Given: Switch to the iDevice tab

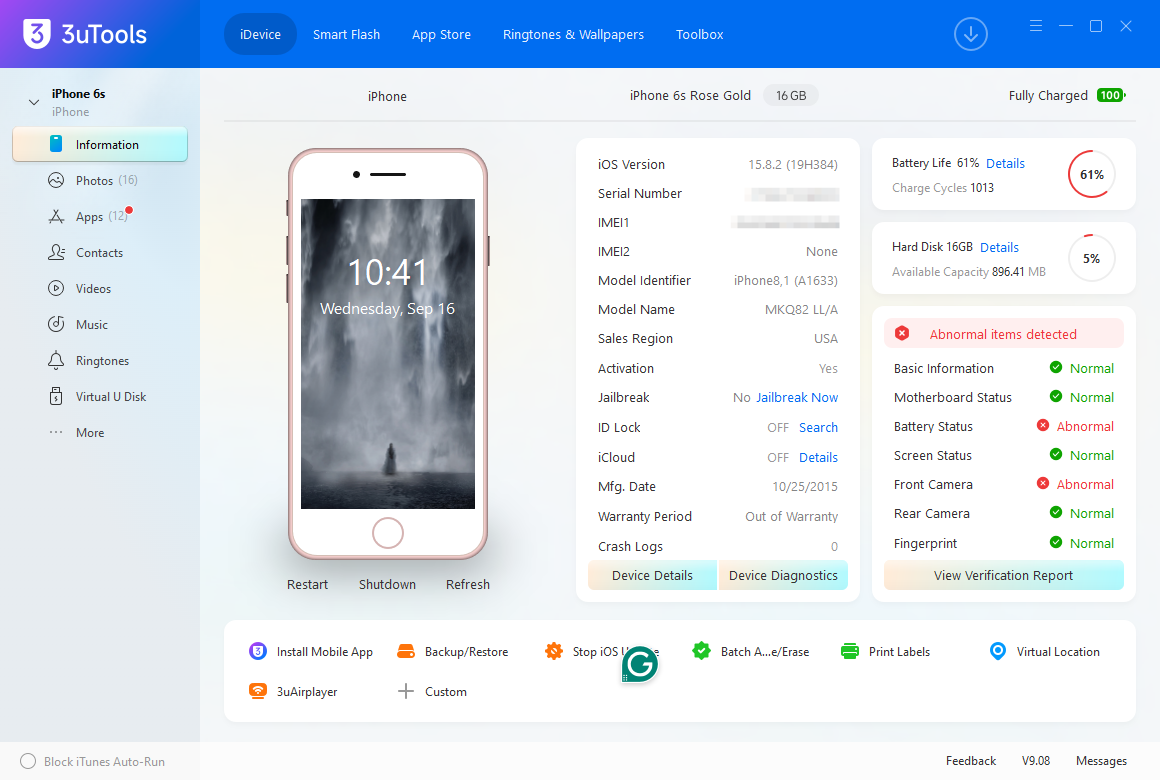Looking at the screenshot, I should click(260, 34).
